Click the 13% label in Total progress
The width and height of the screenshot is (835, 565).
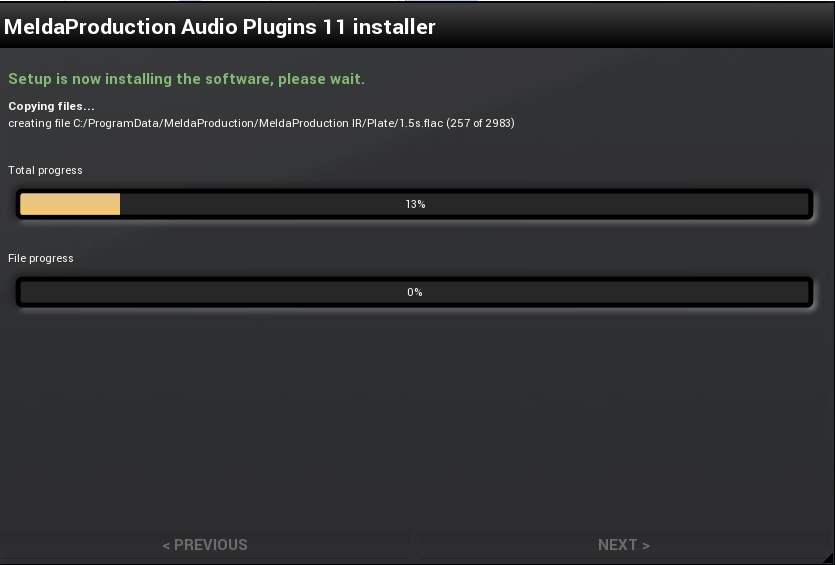click(415, 204)
